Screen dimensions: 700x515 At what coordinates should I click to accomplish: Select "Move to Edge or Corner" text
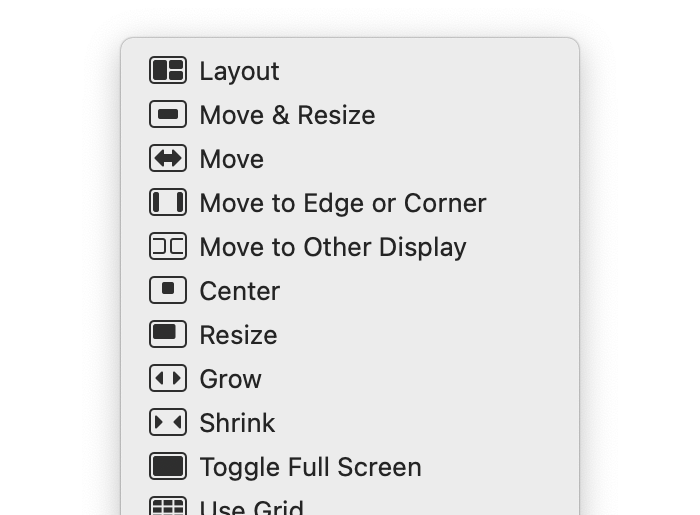pos(343,203)
